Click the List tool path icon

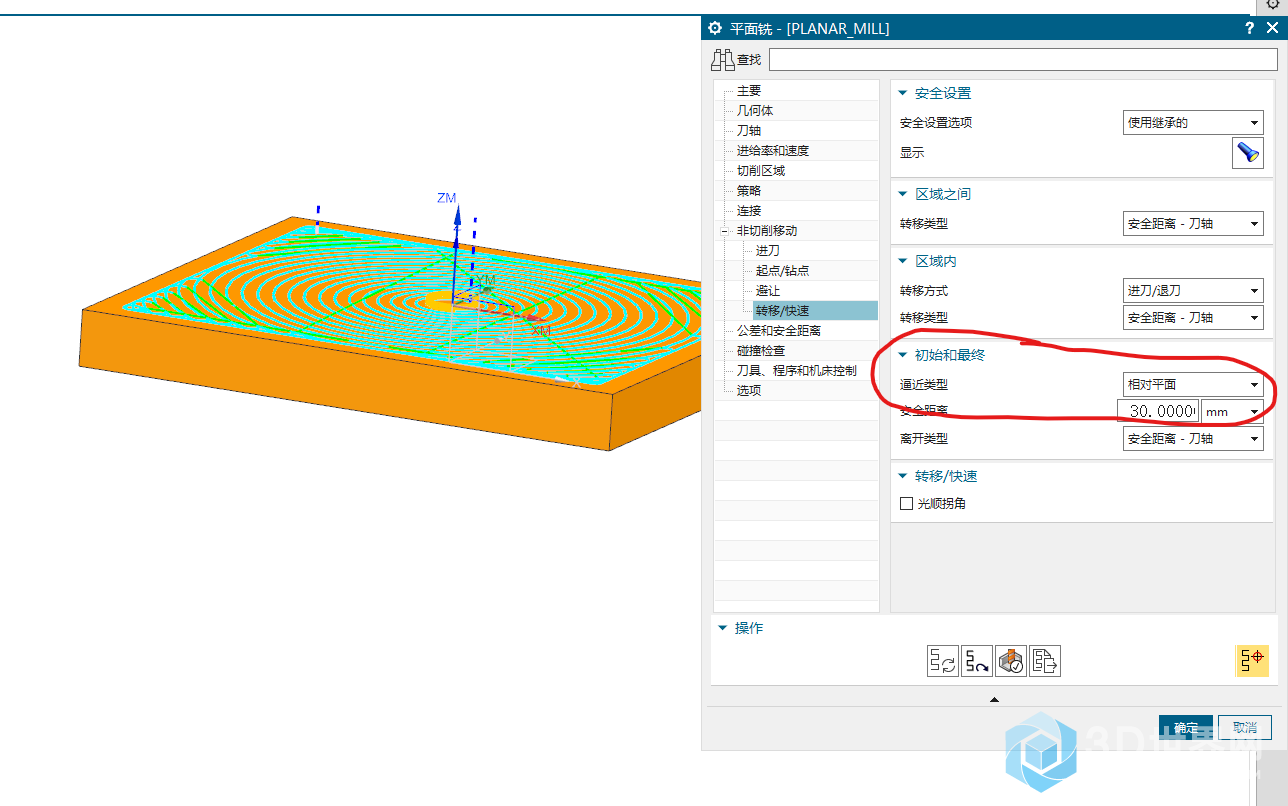(x=1045, y=661)
